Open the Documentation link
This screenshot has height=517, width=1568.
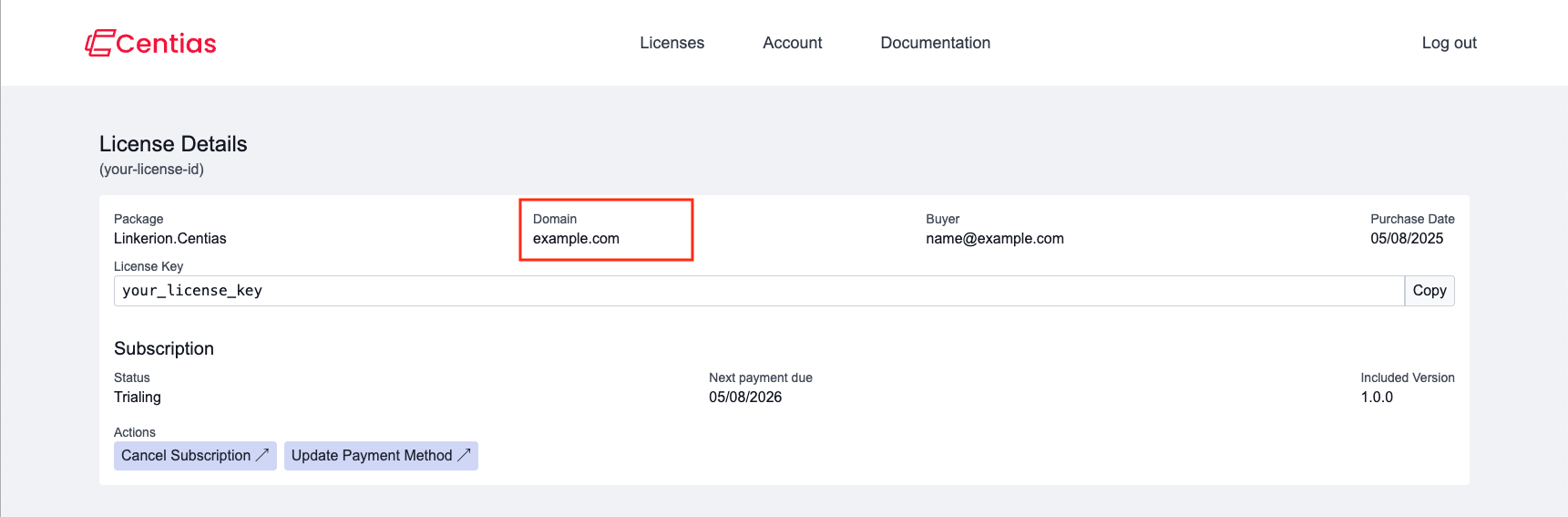(936, 43)
